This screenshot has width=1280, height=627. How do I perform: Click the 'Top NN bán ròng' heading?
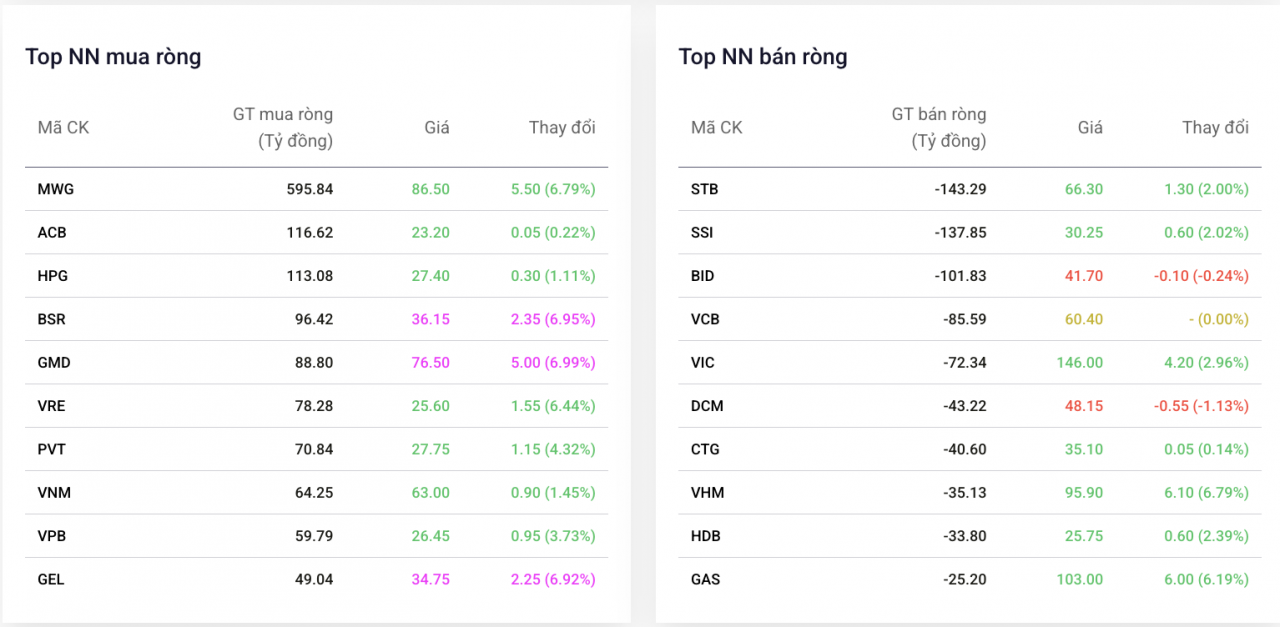[763, 56]
